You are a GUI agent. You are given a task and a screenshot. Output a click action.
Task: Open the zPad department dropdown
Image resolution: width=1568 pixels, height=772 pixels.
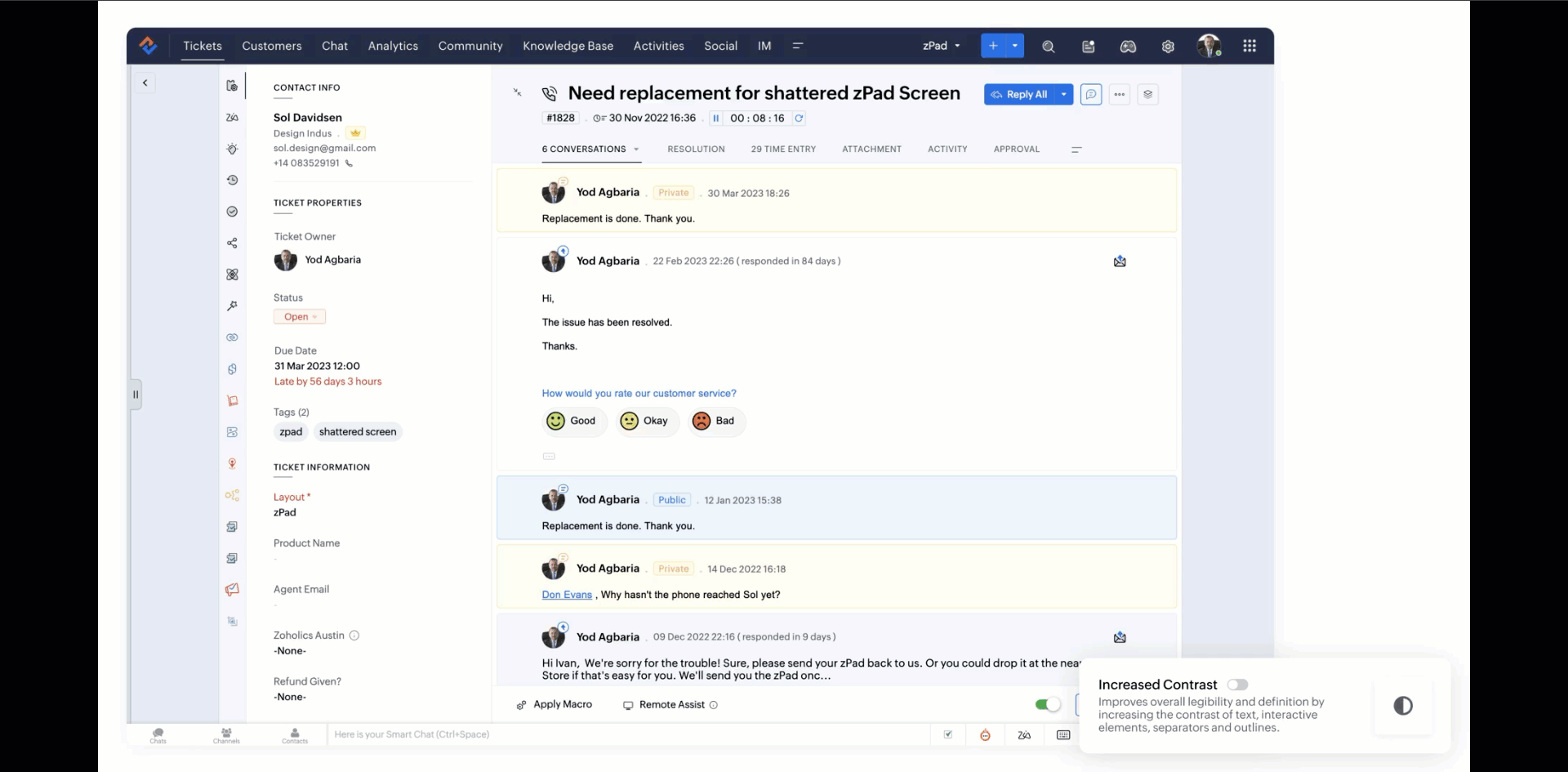click(x=941, y=46)
